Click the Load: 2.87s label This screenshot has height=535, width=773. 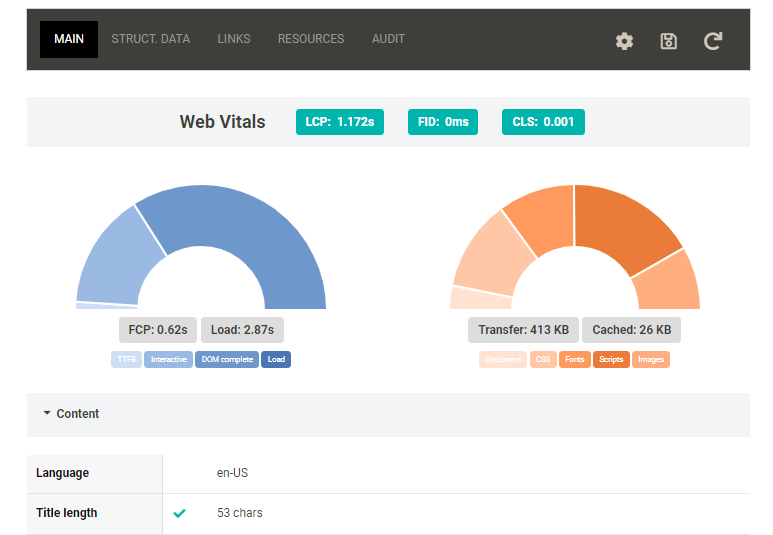tap(242, 330)
